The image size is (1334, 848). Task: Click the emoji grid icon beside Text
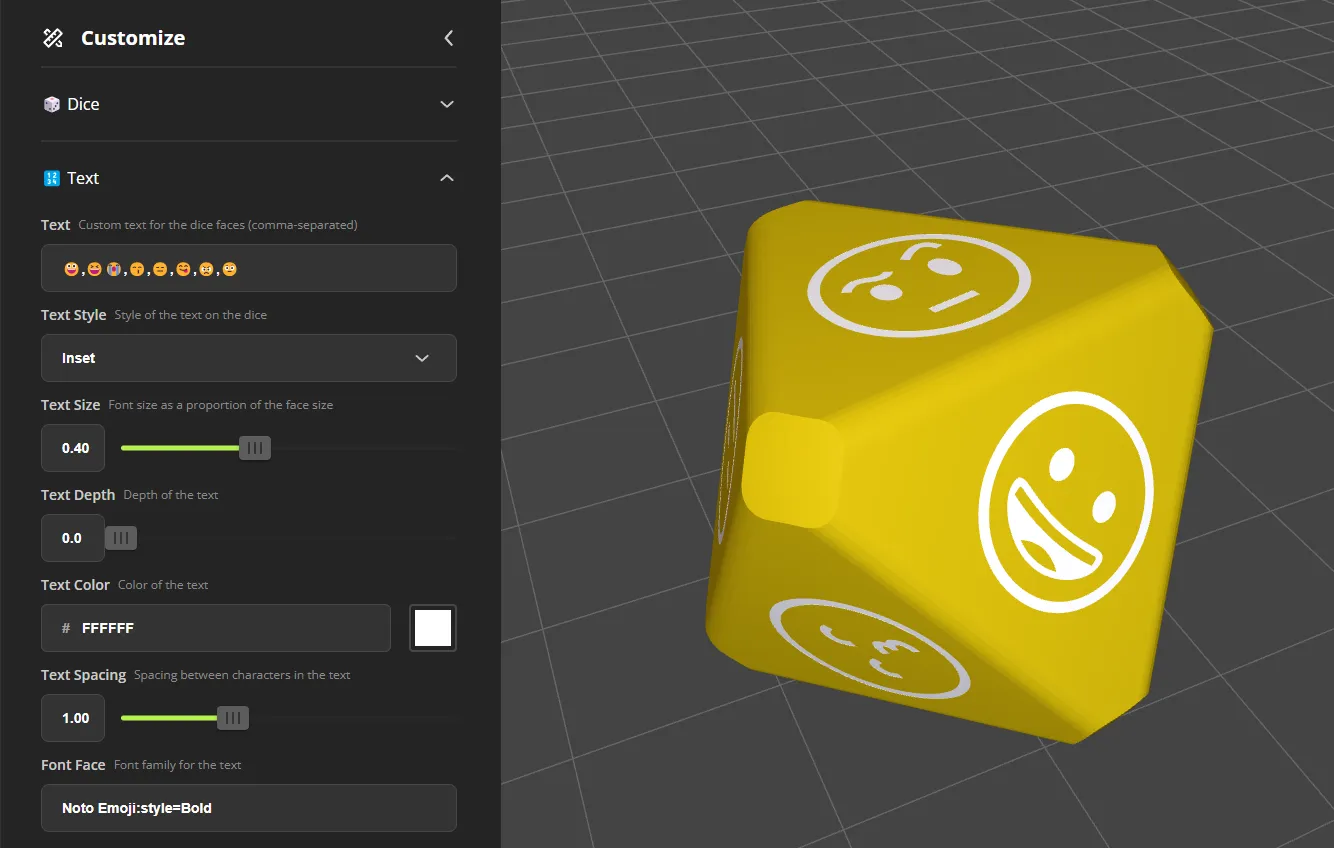pyautogui.click(x=51, y=177)
